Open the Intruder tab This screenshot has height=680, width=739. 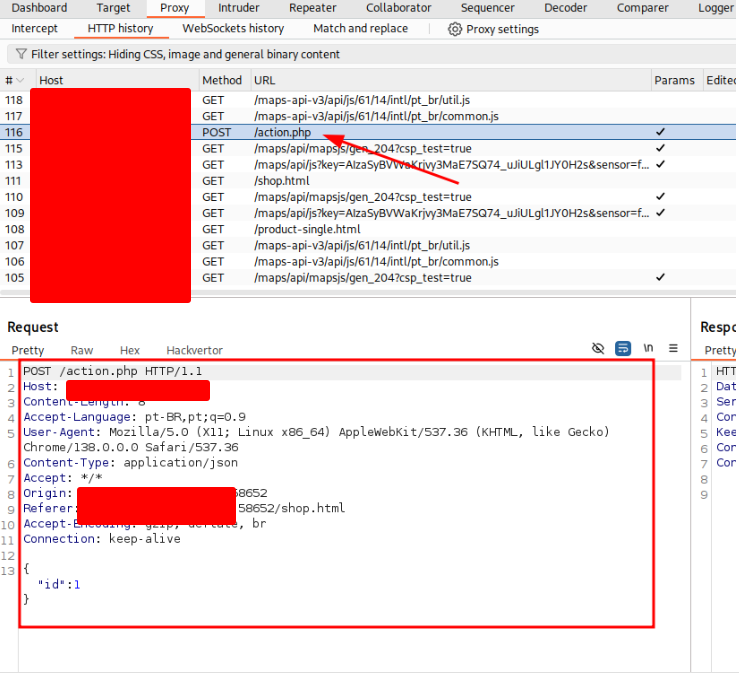(x=238, y=8)
